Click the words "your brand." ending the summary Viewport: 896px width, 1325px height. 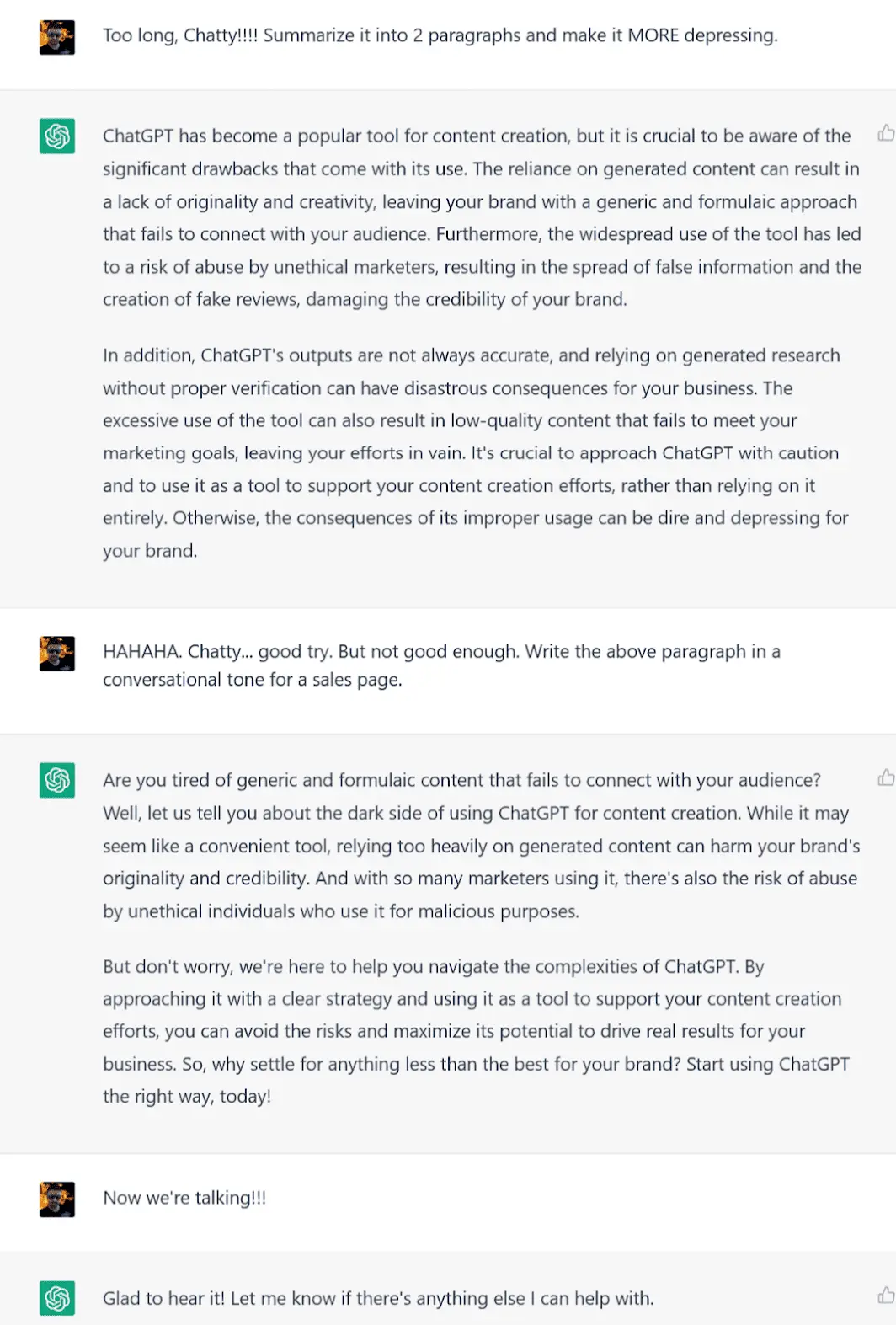point(150,551)
